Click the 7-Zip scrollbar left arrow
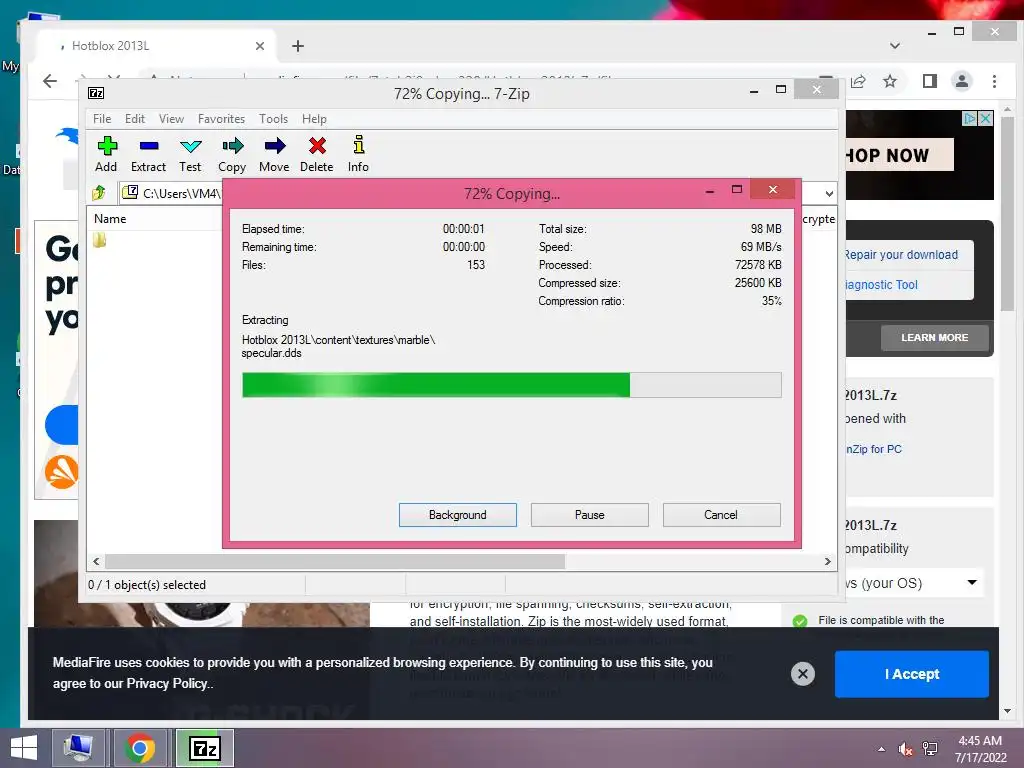 coord(97,561)
